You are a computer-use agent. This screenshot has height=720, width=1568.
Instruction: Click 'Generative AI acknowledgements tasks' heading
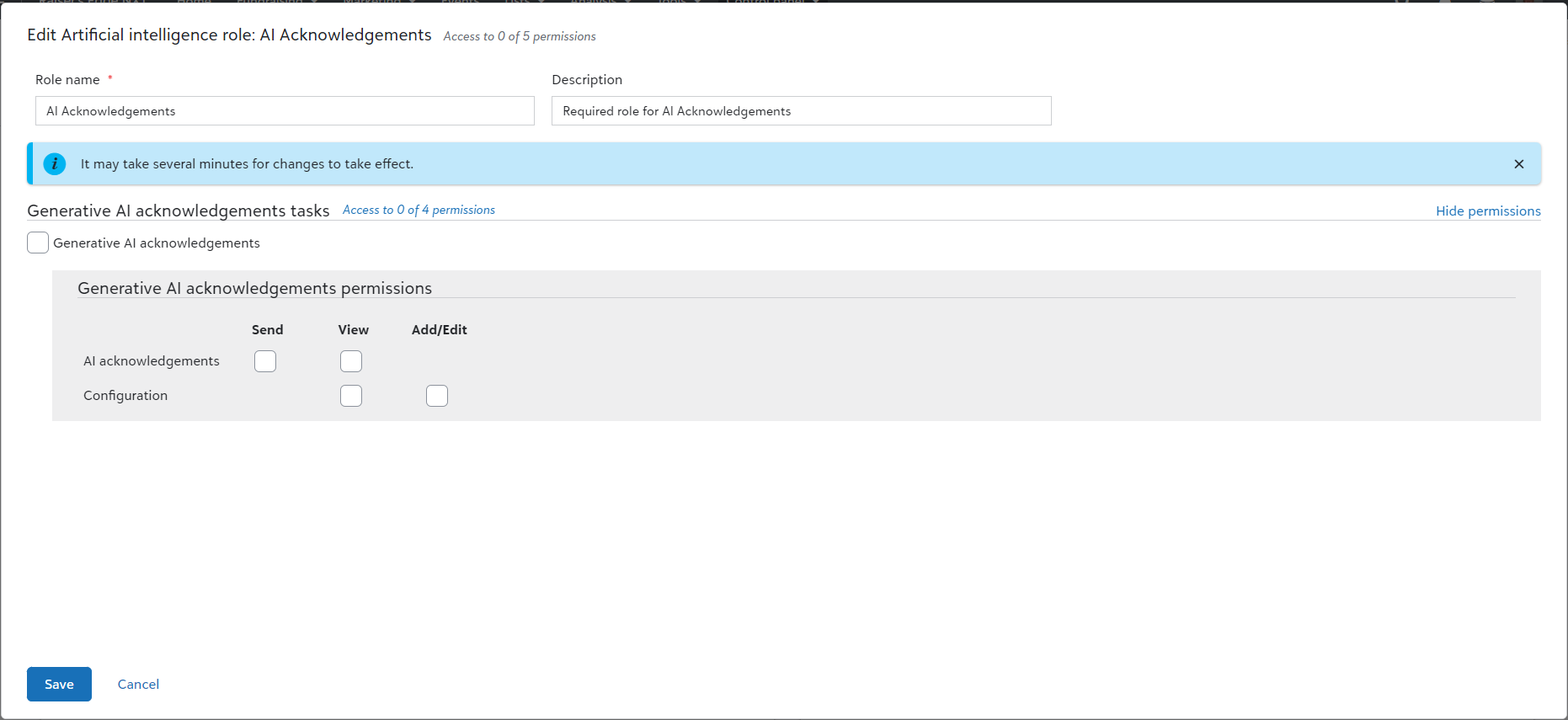click(178, 211)
